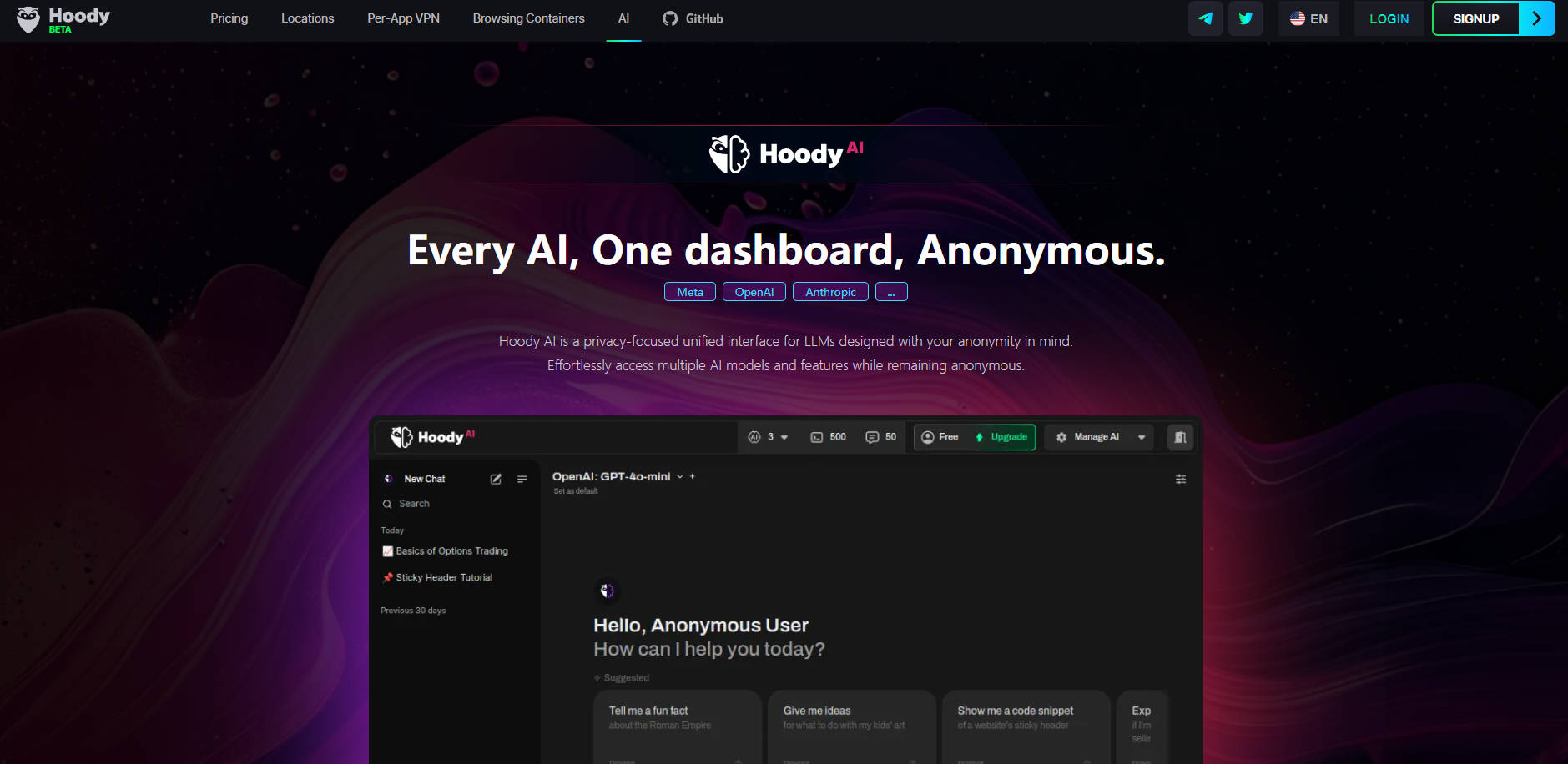Open the Manage AI dropdown
Screen dimensions: 1568x764
click(1100, 437)
